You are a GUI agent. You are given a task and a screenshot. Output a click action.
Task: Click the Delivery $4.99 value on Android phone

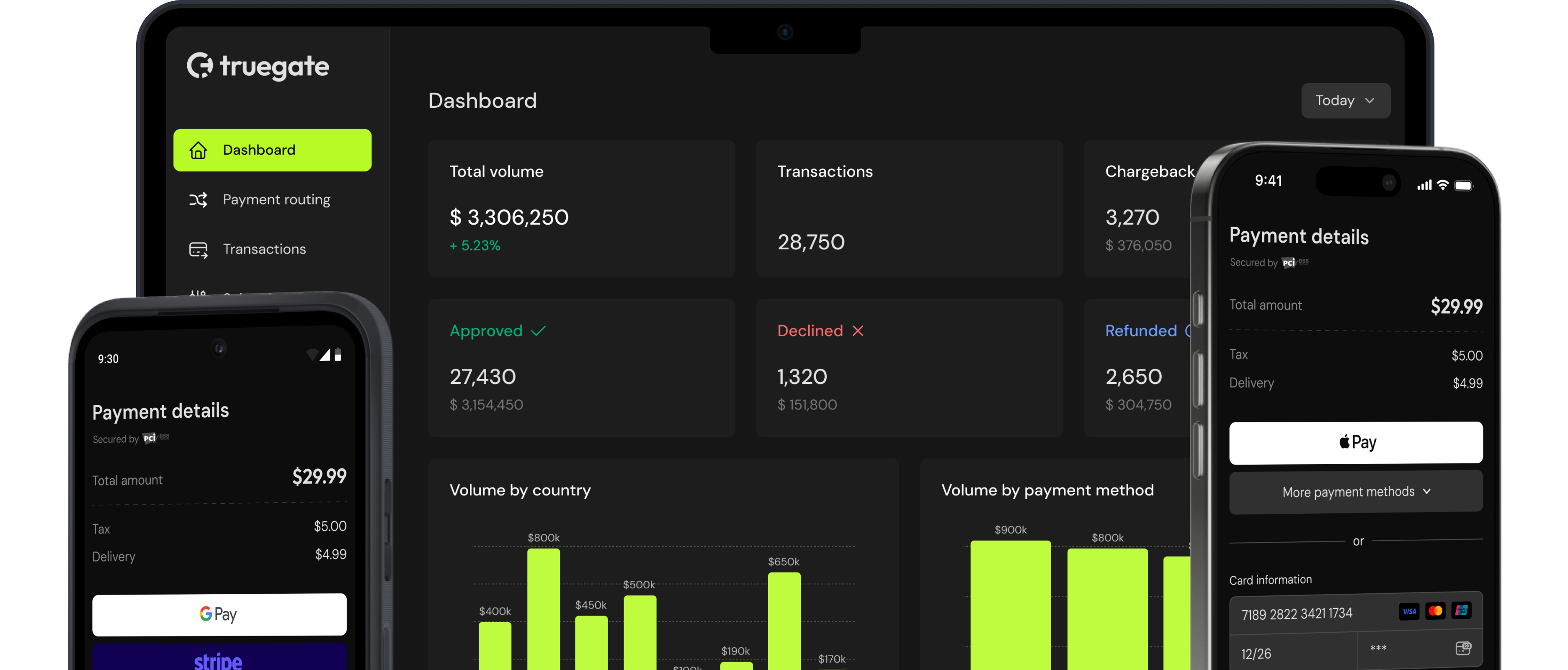click(x=330, y=554)
